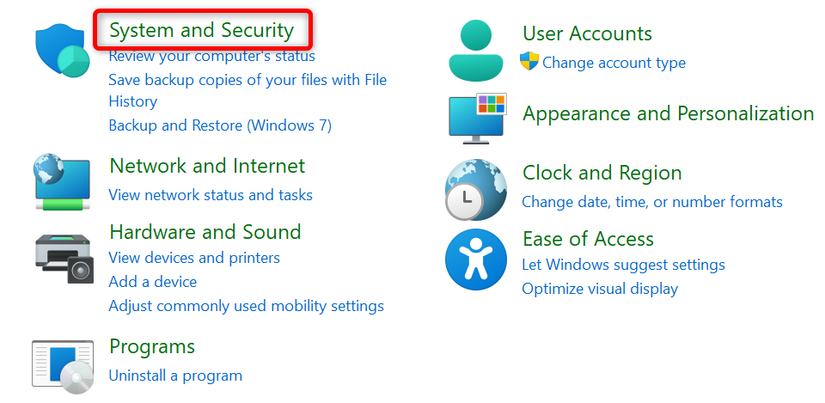
Task: Click Uninstall a program link
Action: (175, 376)
